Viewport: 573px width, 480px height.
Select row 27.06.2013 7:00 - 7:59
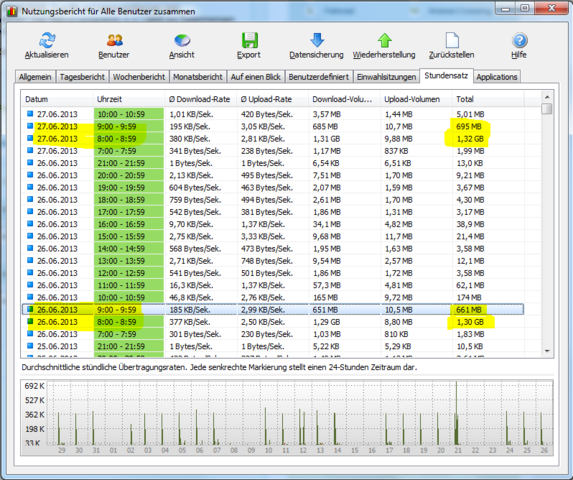tap(273, 151)
